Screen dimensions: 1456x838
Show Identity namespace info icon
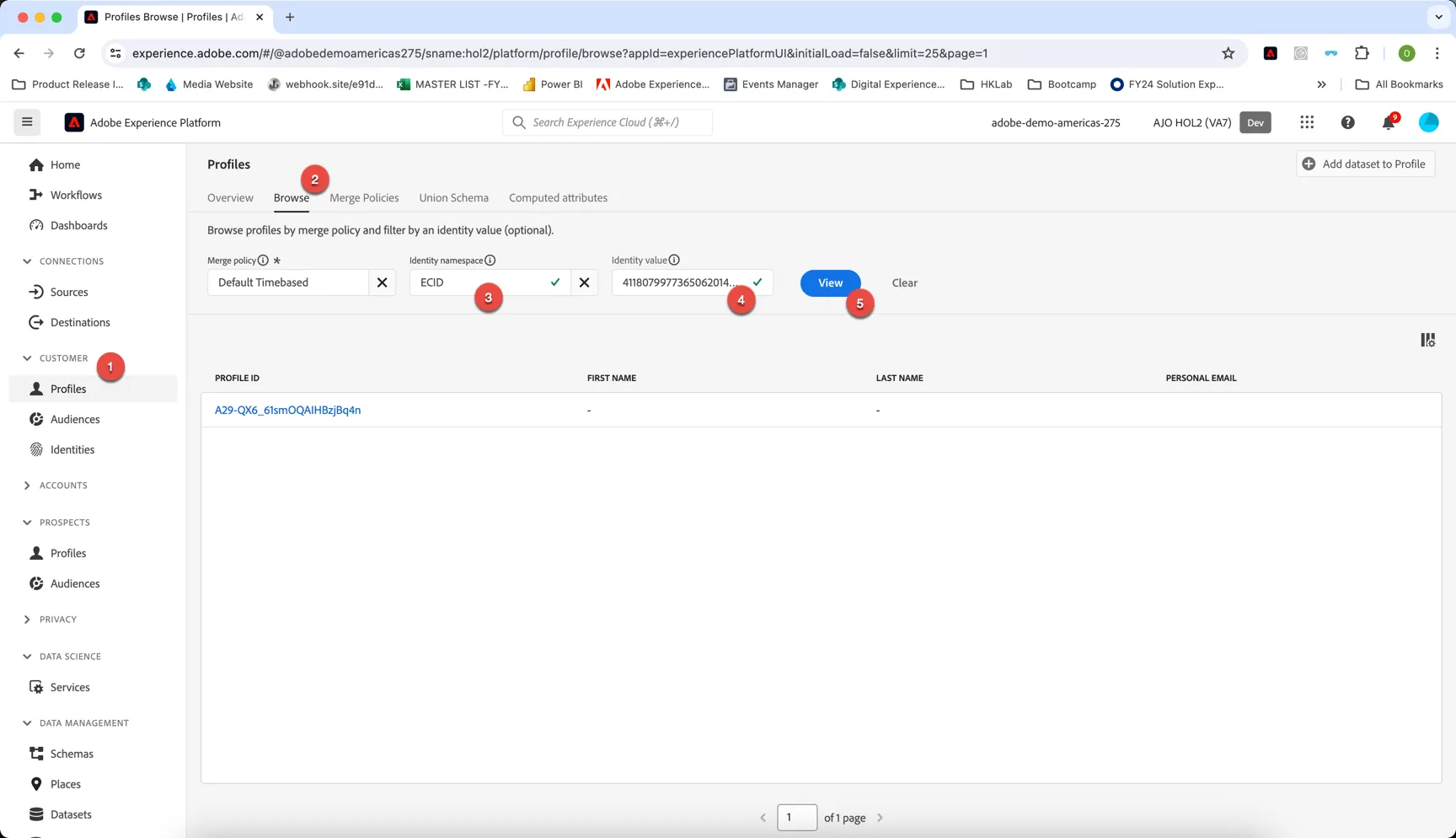pyautogui.click(x=490, y=261)
